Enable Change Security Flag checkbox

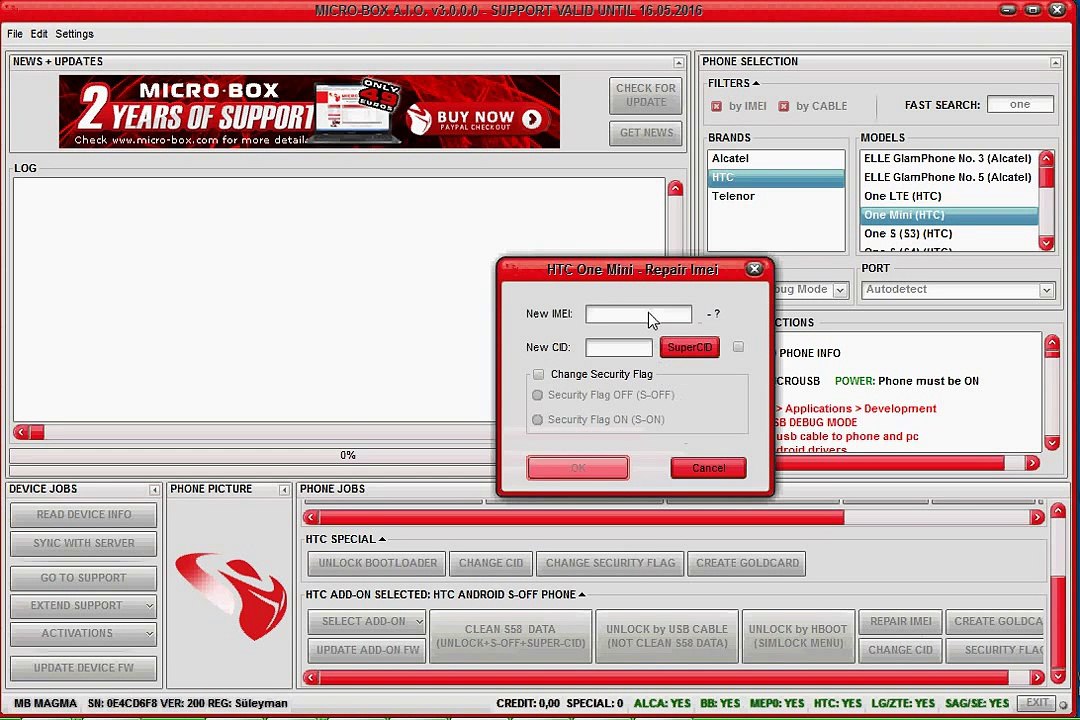pyautogui.click(x=539, y=374)
